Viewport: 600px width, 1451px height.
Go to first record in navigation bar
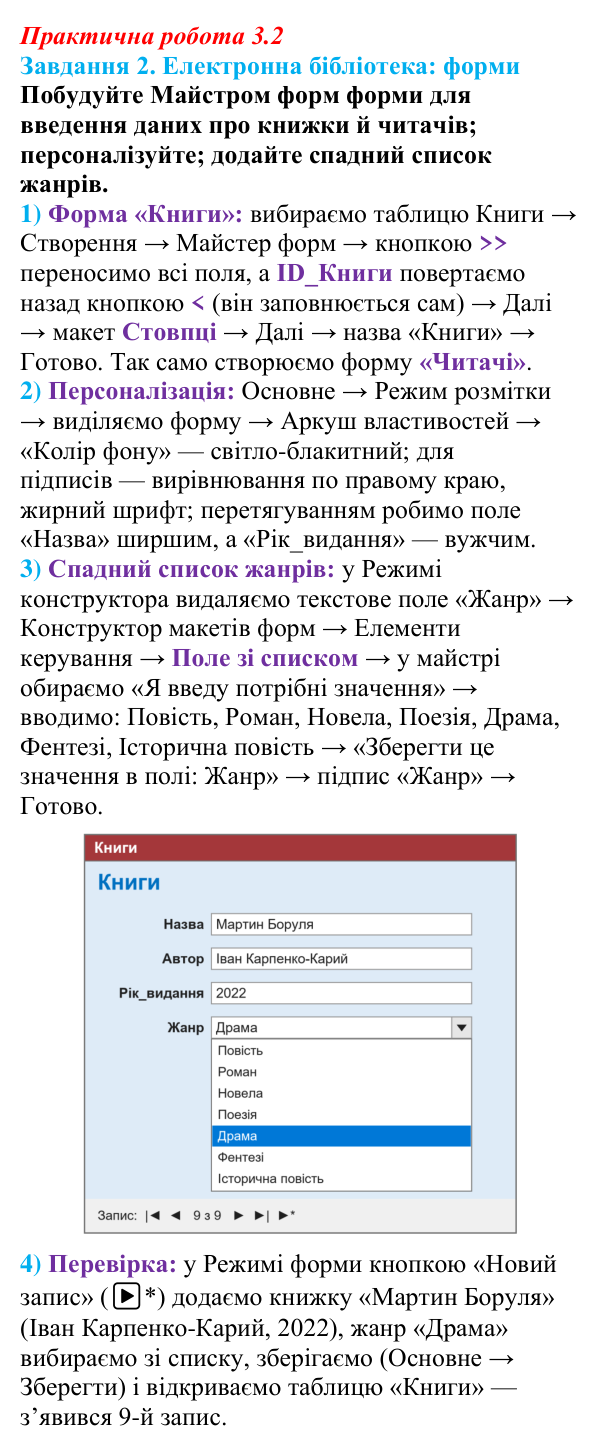pos(153,1216)
